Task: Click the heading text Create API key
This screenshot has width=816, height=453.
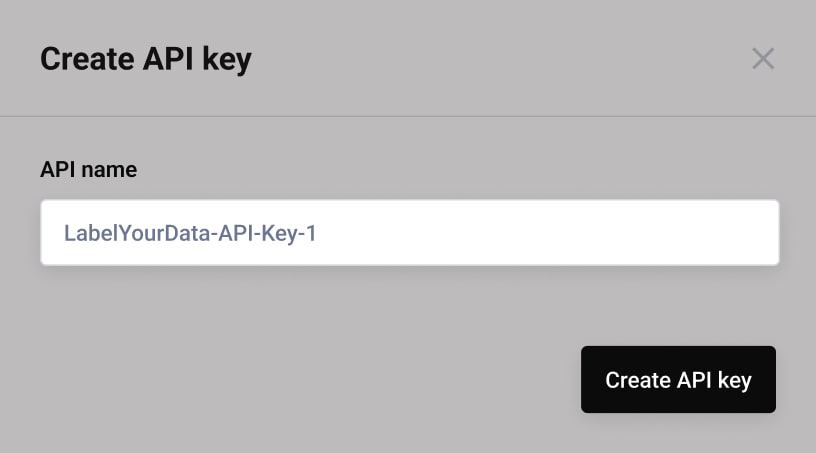Action: (145, 59)
